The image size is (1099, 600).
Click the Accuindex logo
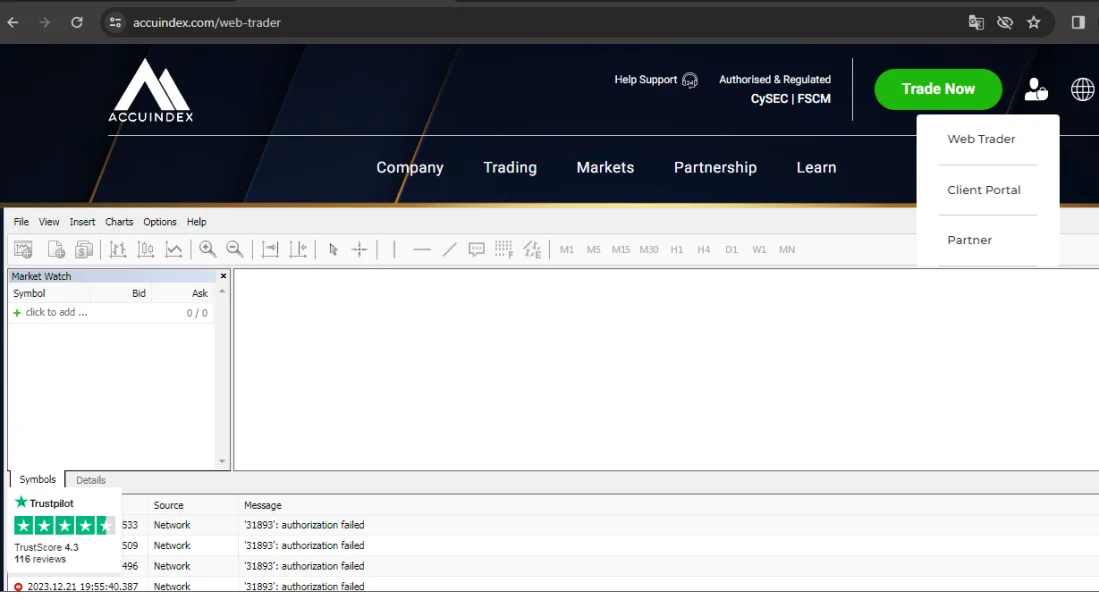pyautogui.click(x=151, y=90)
